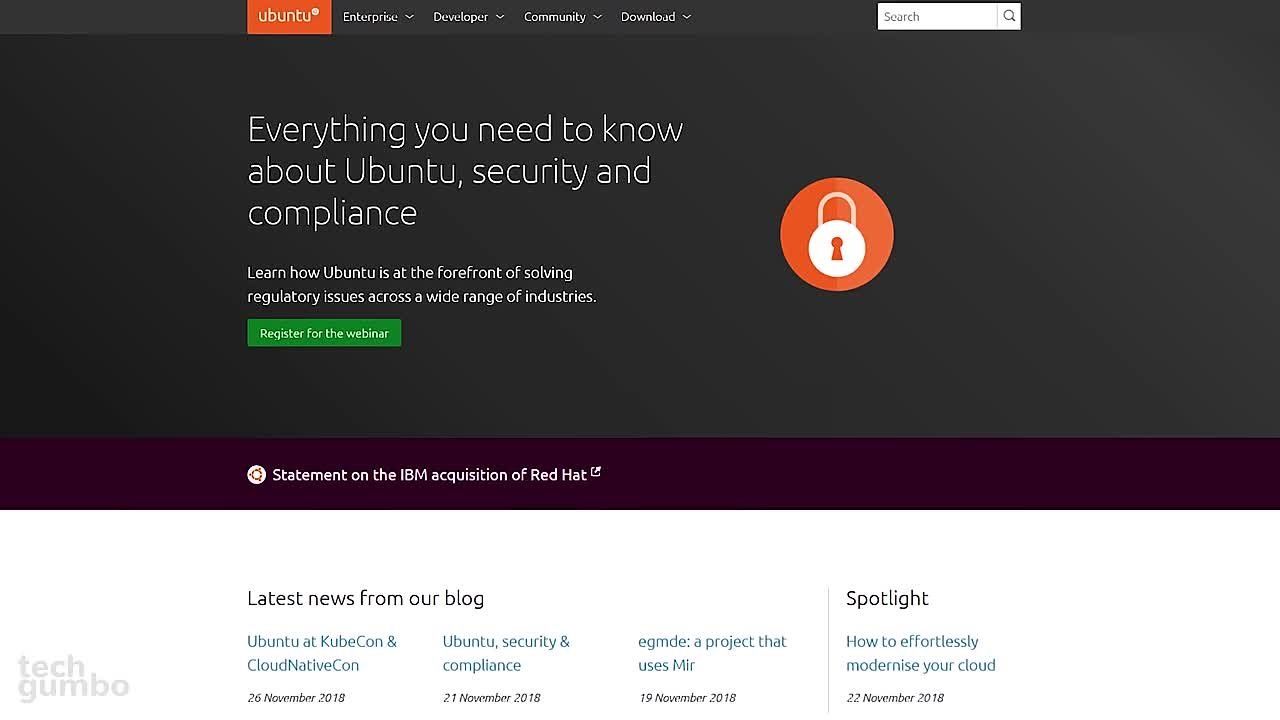Open How to effortlessly modernise your cloud
The width and height of the screenshot is (1280, 720).
tap(920, 653)
